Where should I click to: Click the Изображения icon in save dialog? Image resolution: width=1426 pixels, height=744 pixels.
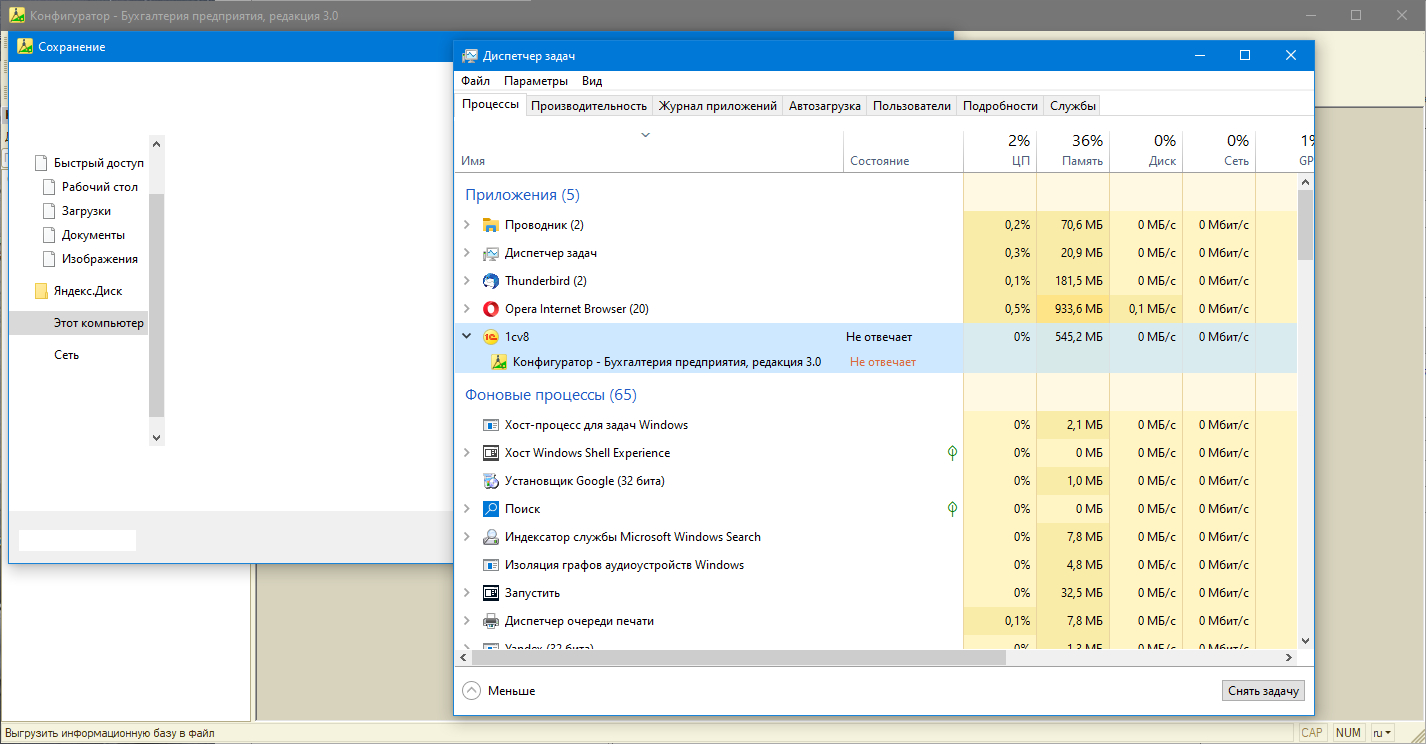coord(49,259)
